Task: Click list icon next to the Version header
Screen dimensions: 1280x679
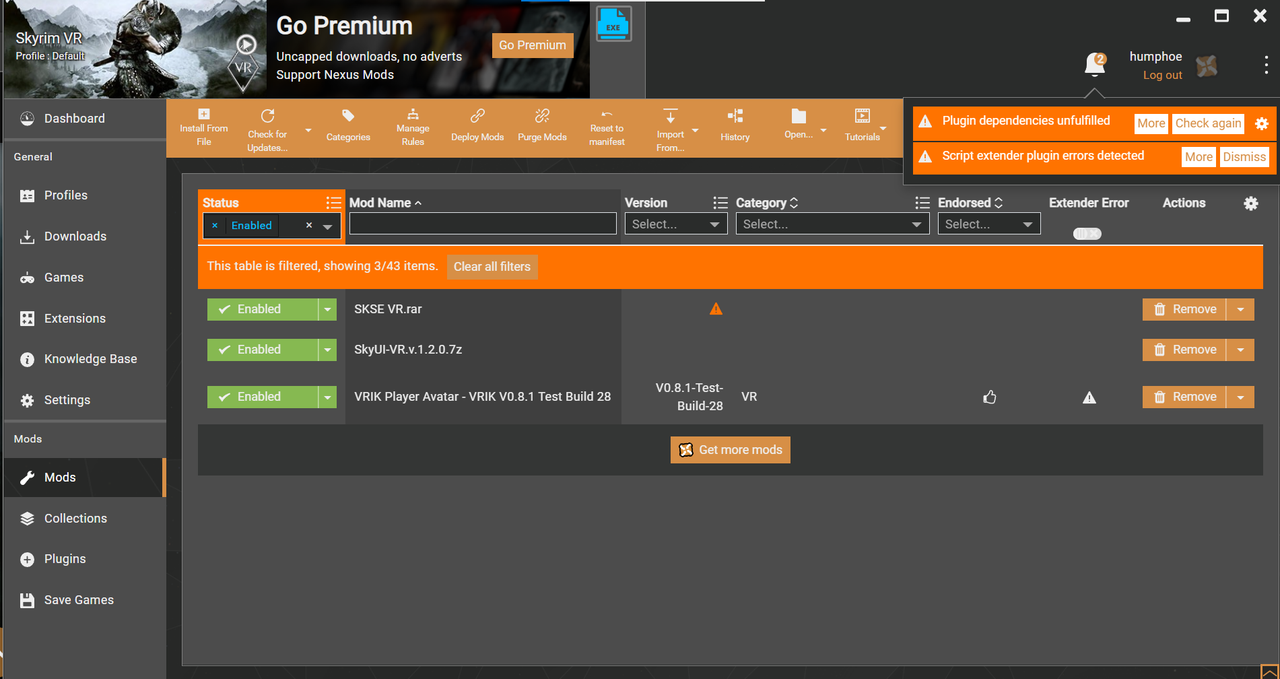Action: click(x=720, y=203)
